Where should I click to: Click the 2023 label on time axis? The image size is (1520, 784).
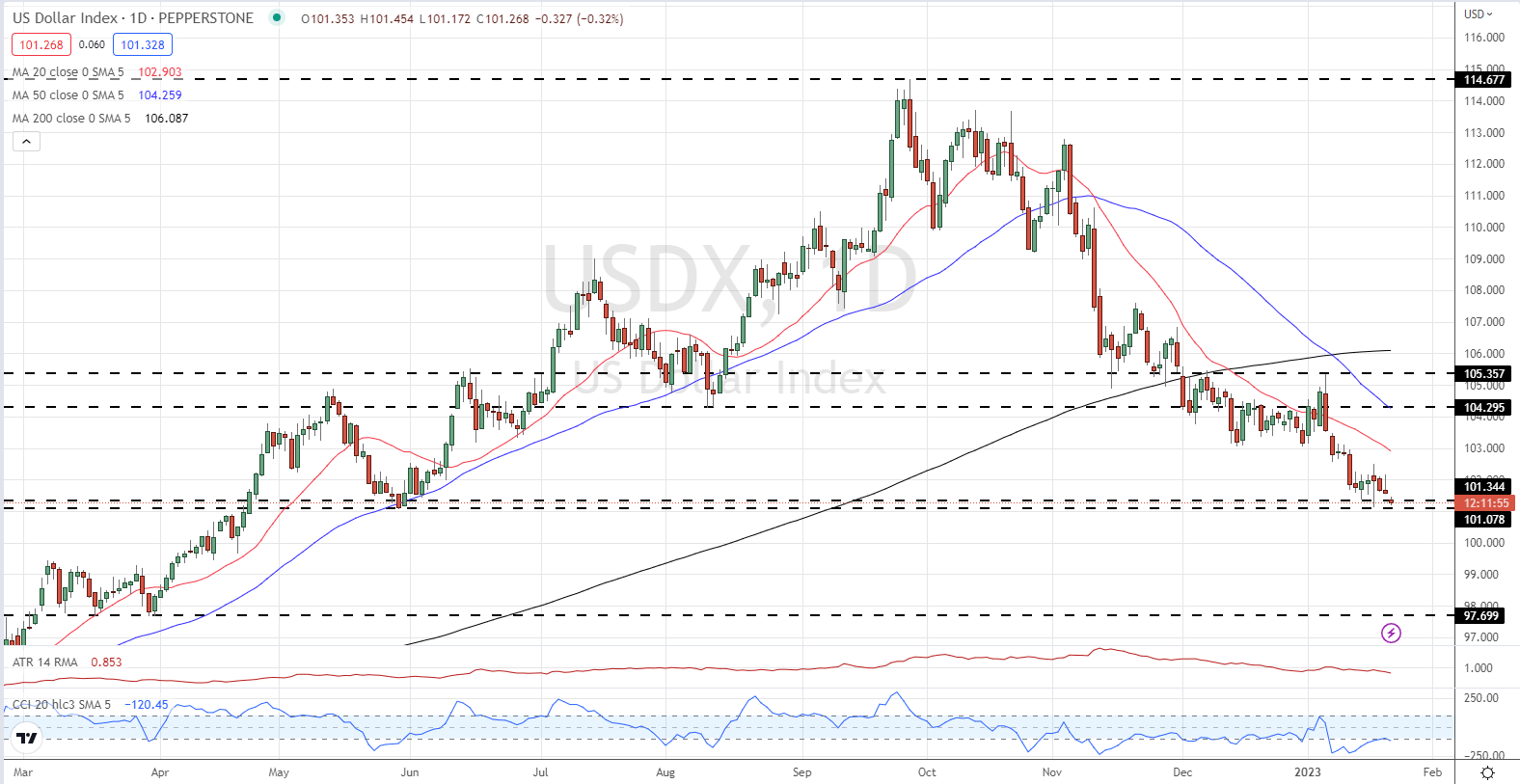pyautogui.click(x=1308, y=772)
